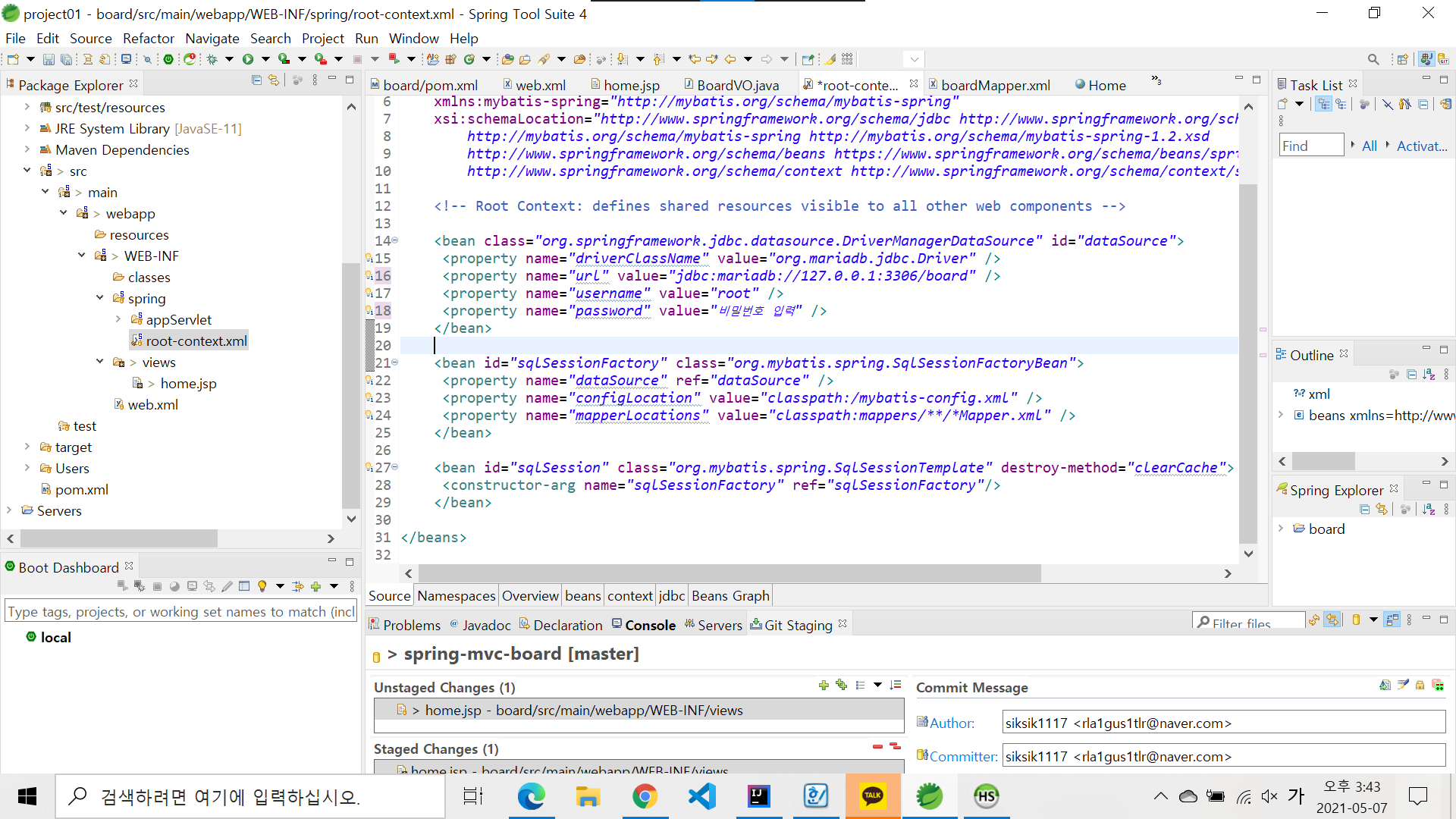Collapse all in Package Explorer
The width and height of the screenshot is (1456, 819).
[256, 80]
